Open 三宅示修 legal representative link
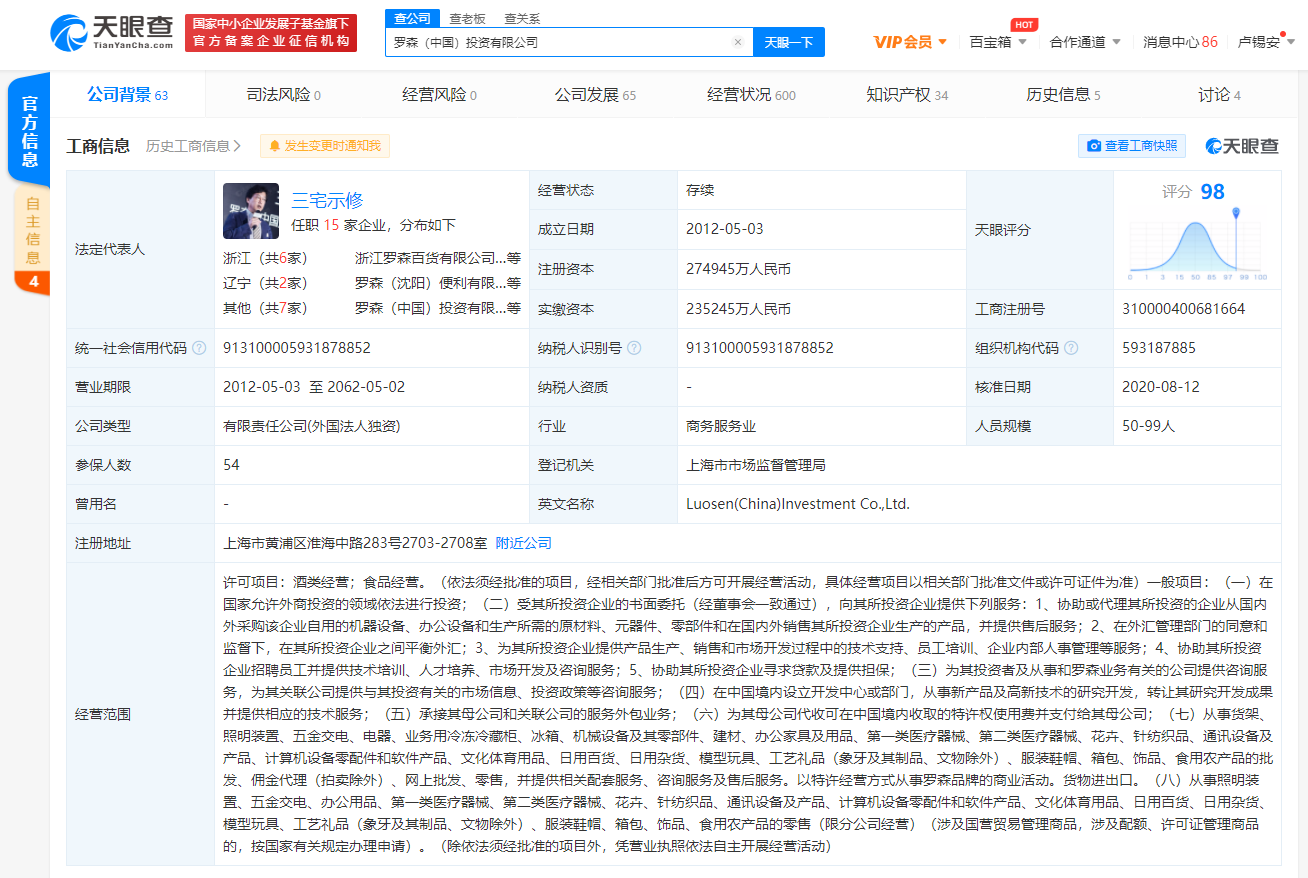 327,200
